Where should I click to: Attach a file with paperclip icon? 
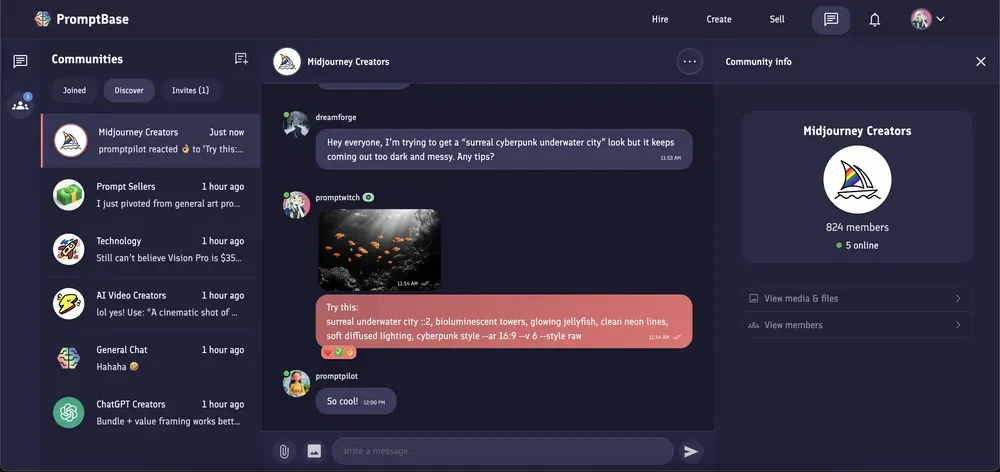284,452
